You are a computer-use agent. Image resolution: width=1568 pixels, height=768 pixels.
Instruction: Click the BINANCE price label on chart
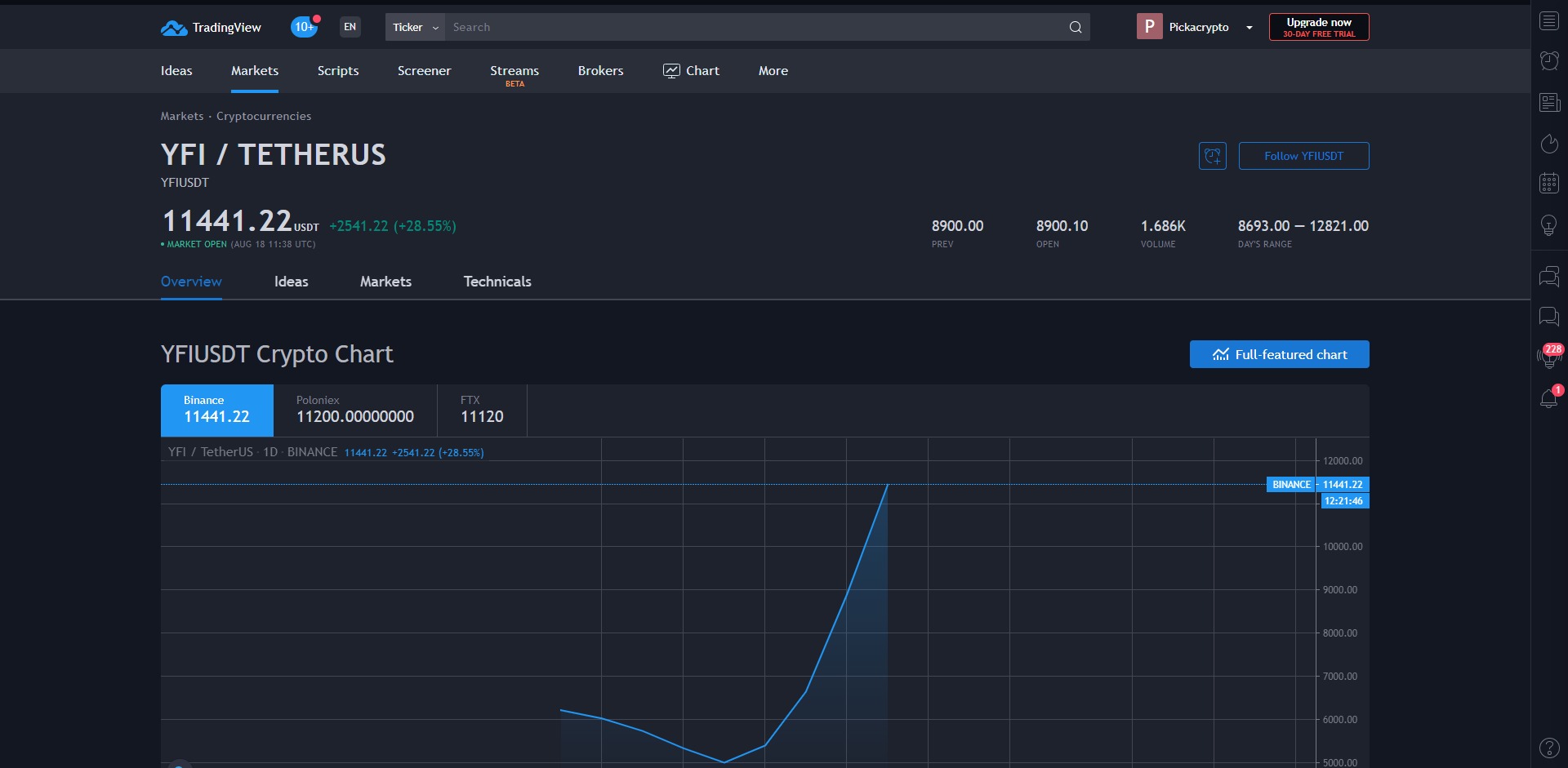click(x=1291, y=485)
